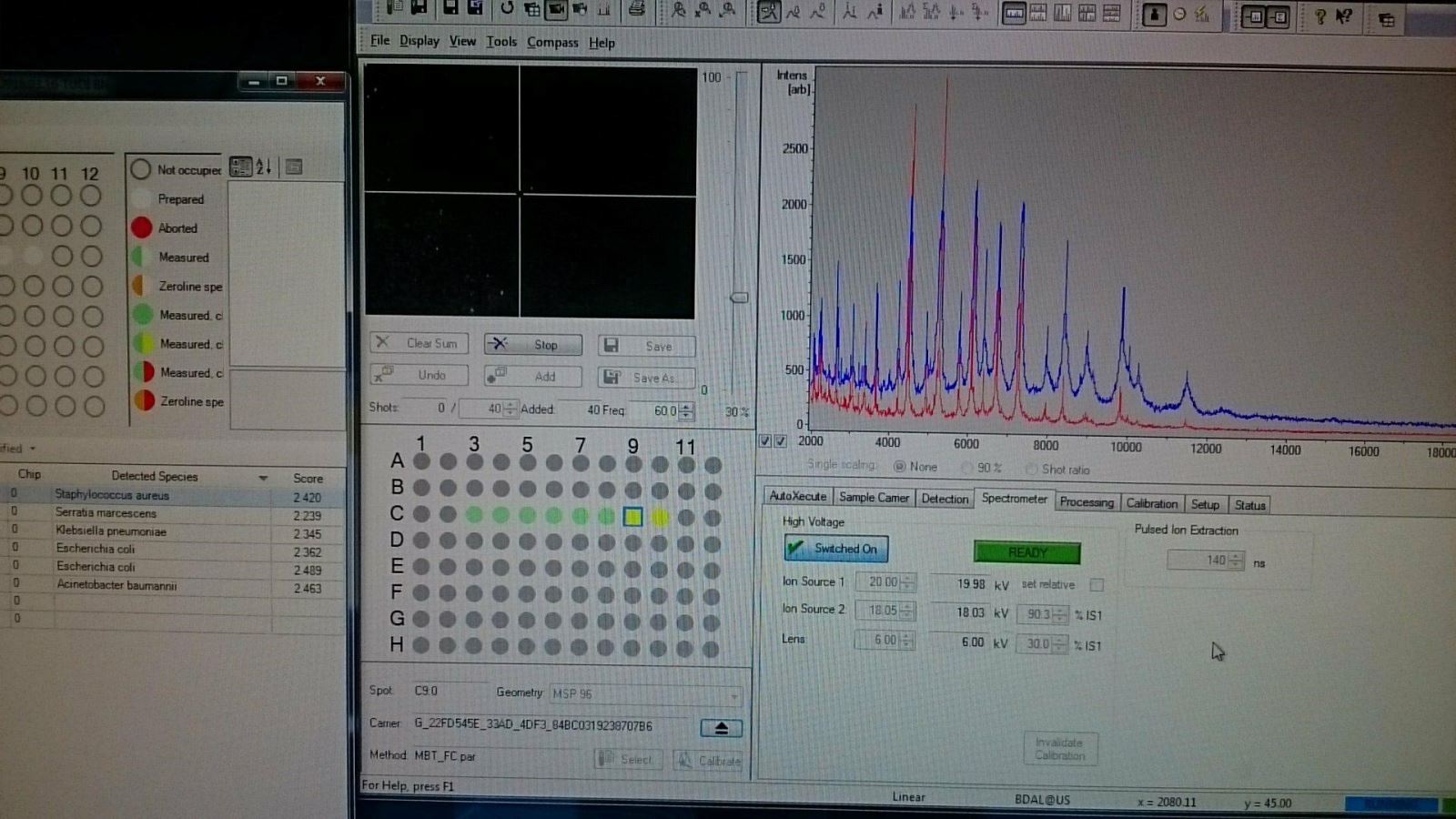Click the printer icon in toolbar
This screenshot has width=1456, height=819.
point(637,10)
